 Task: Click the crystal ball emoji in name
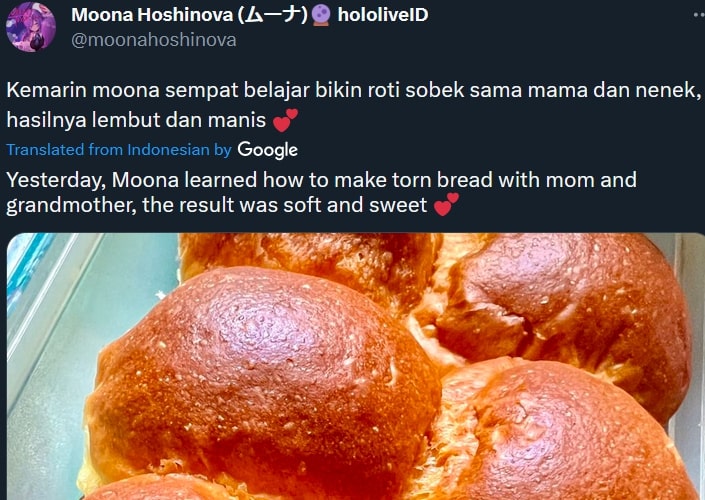321,15
